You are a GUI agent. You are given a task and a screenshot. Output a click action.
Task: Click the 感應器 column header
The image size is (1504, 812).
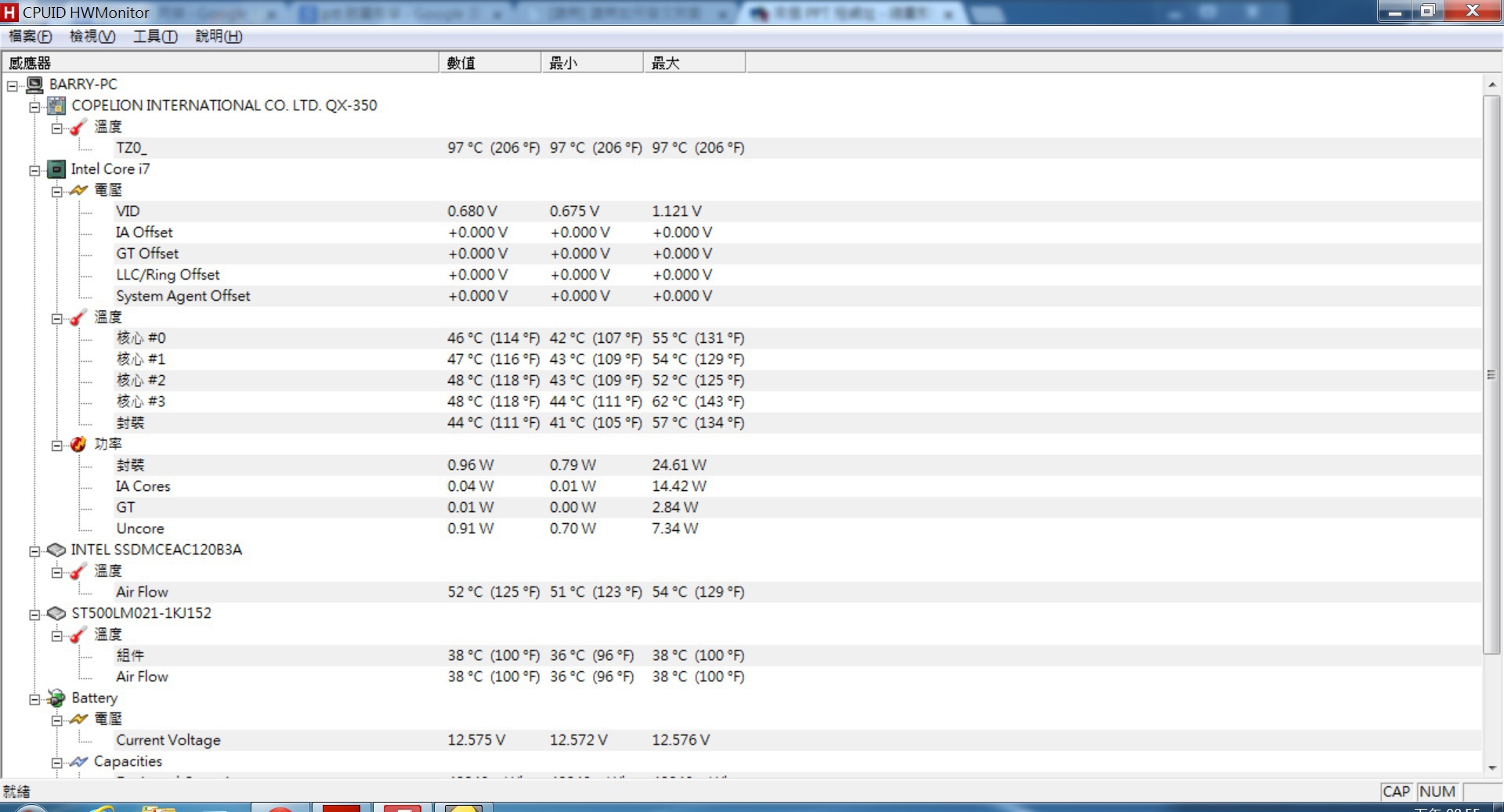click(220, 63)
